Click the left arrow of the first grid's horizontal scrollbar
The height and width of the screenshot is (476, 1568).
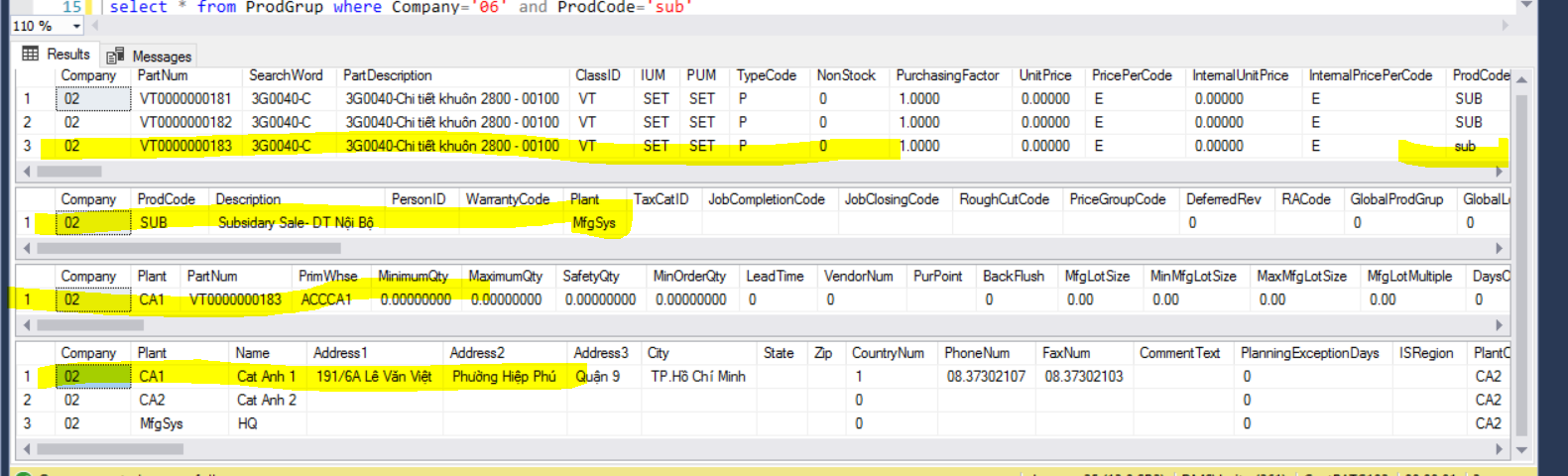click(x=26, y=172)
